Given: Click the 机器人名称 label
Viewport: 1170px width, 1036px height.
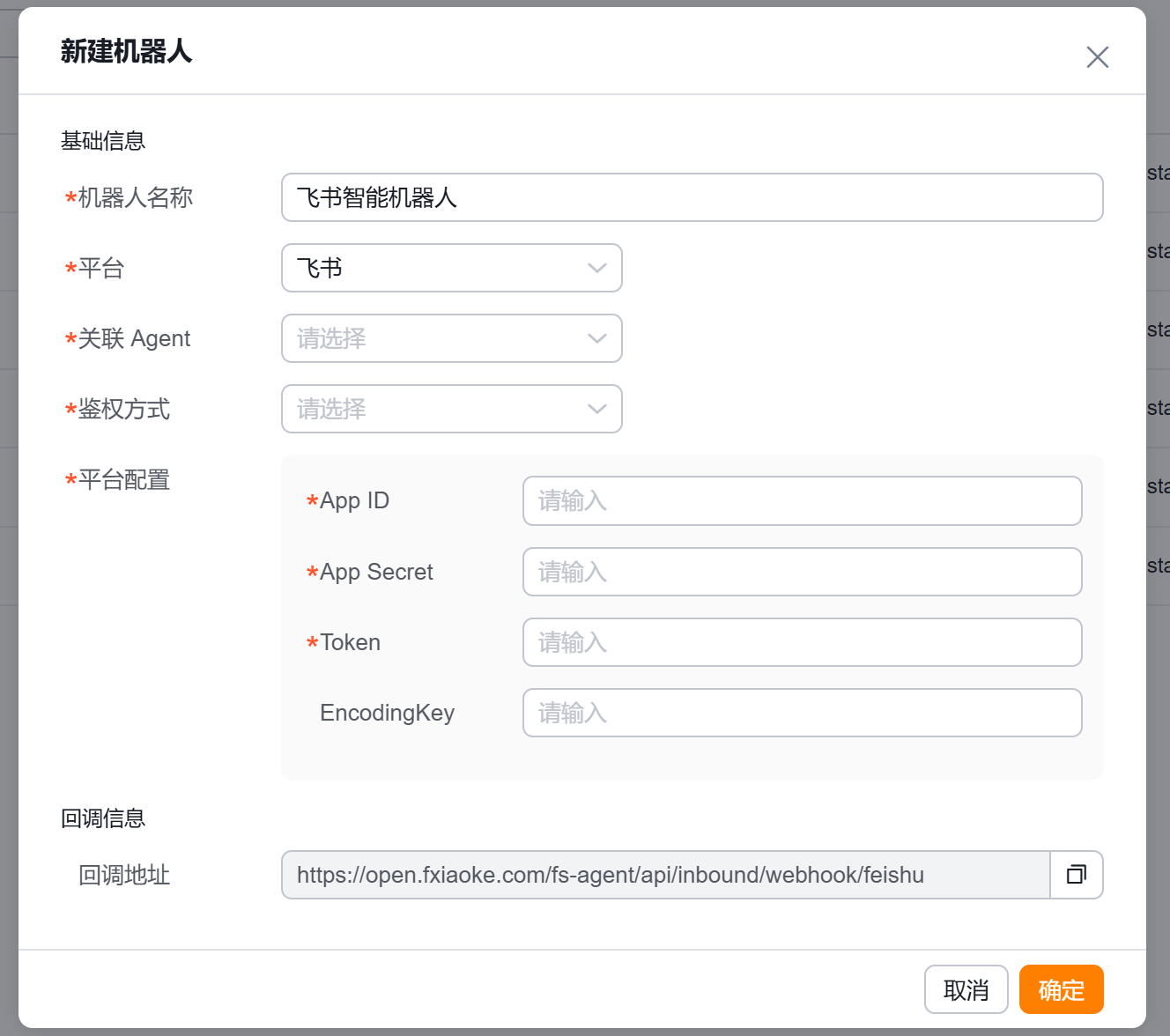Looking at the screenshot, I should (x=136, y=197).
